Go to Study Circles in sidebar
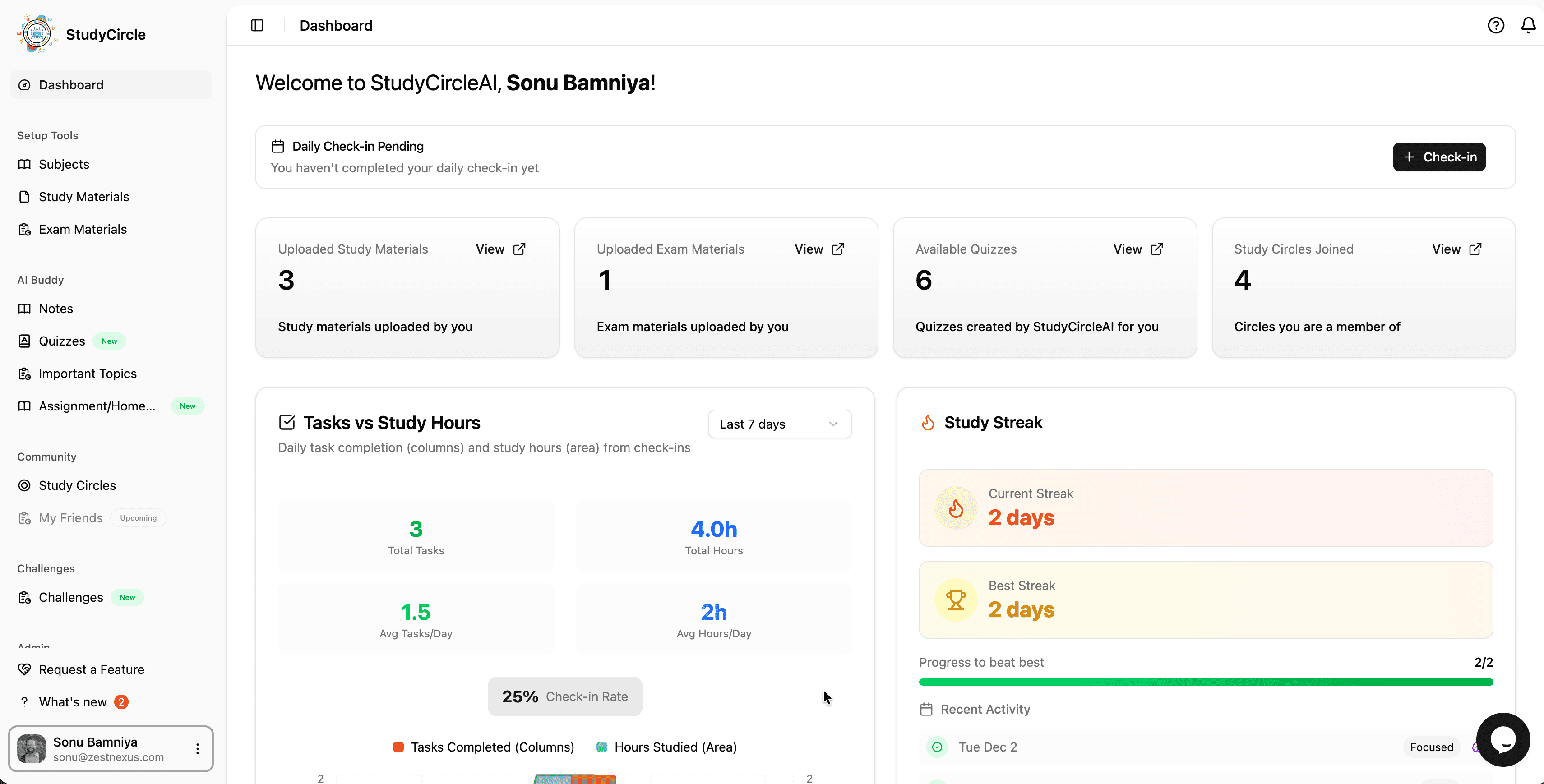 click(77, 485)
